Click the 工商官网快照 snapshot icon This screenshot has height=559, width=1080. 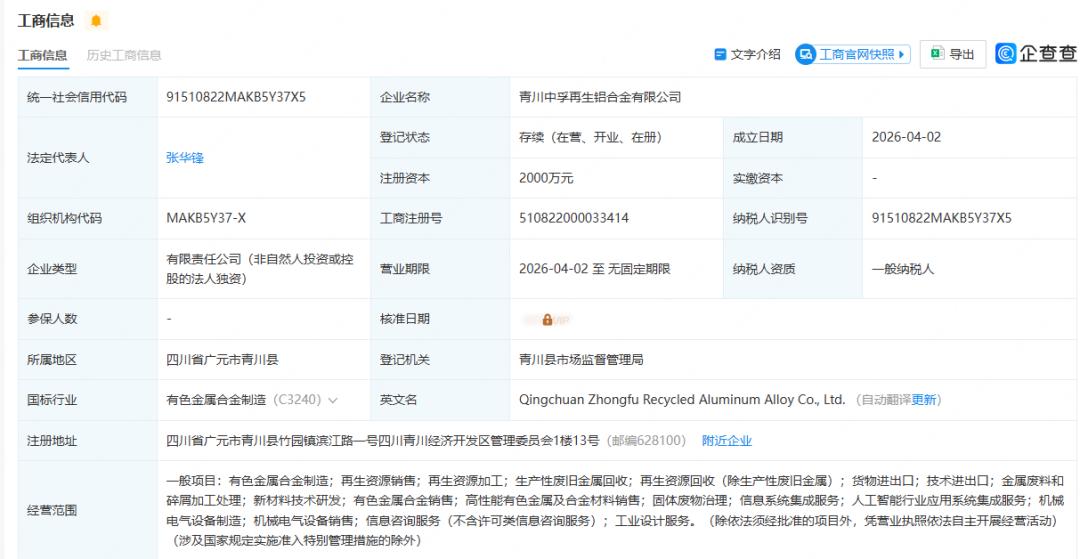click(805, 54)
